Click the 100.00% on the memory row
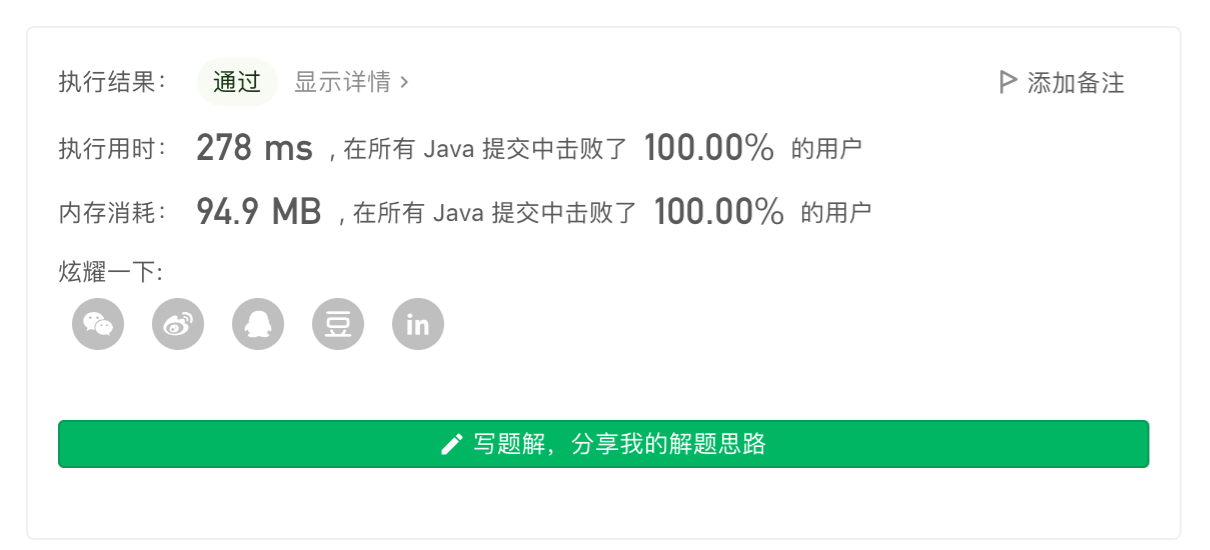The width and height of the screenshot is (1210, 550). coord(718,212)
